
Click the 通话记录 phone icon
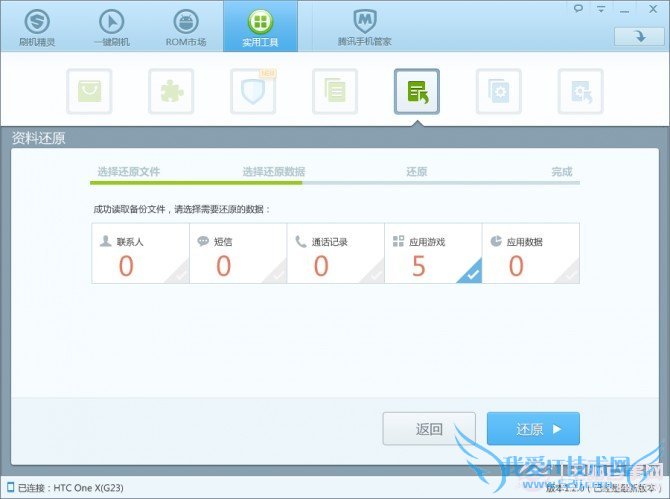coord(301,241)
